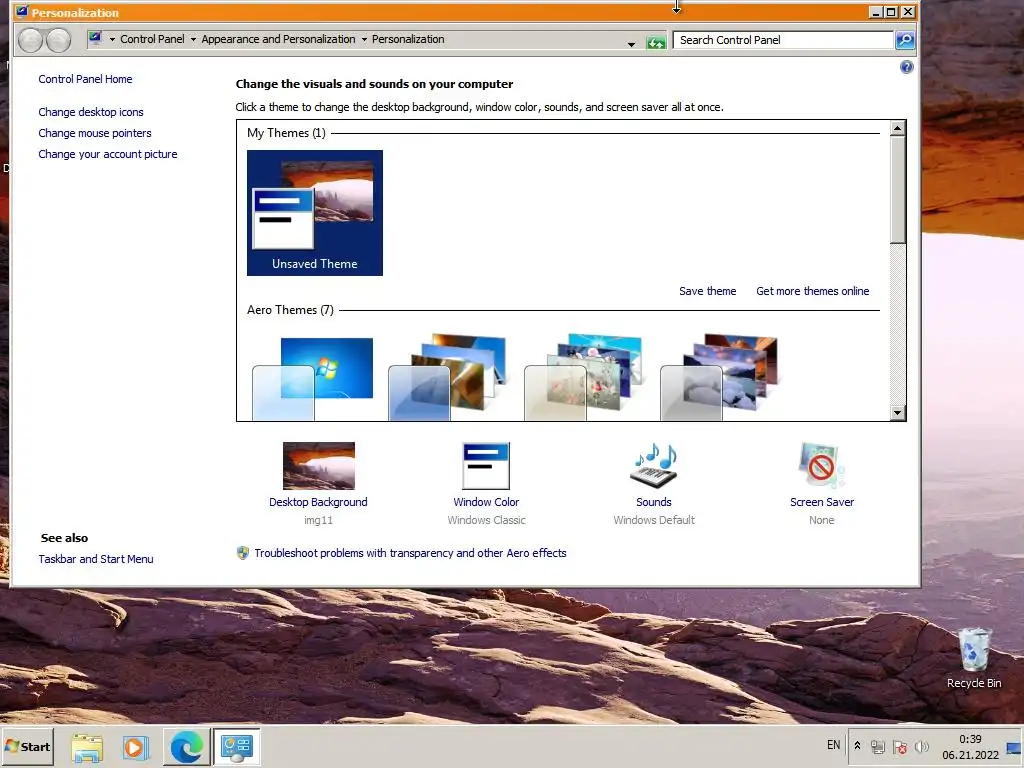The image size is (1024, 768).
Task: Select the third Aero theme with flower images
Action: coord(585,377)
